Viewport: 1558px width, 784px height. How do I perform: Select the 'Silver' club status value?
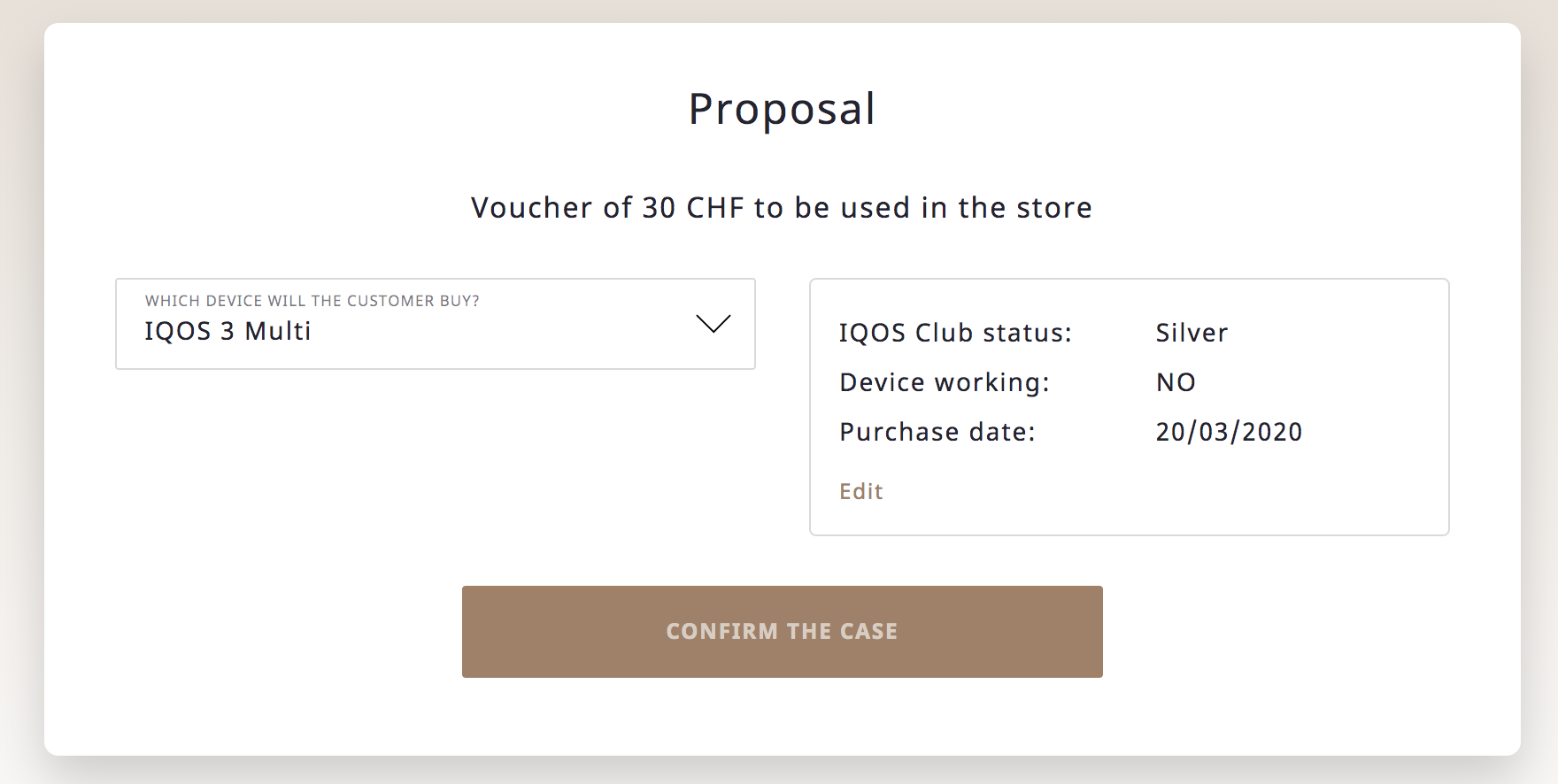tap(1192, 333)
